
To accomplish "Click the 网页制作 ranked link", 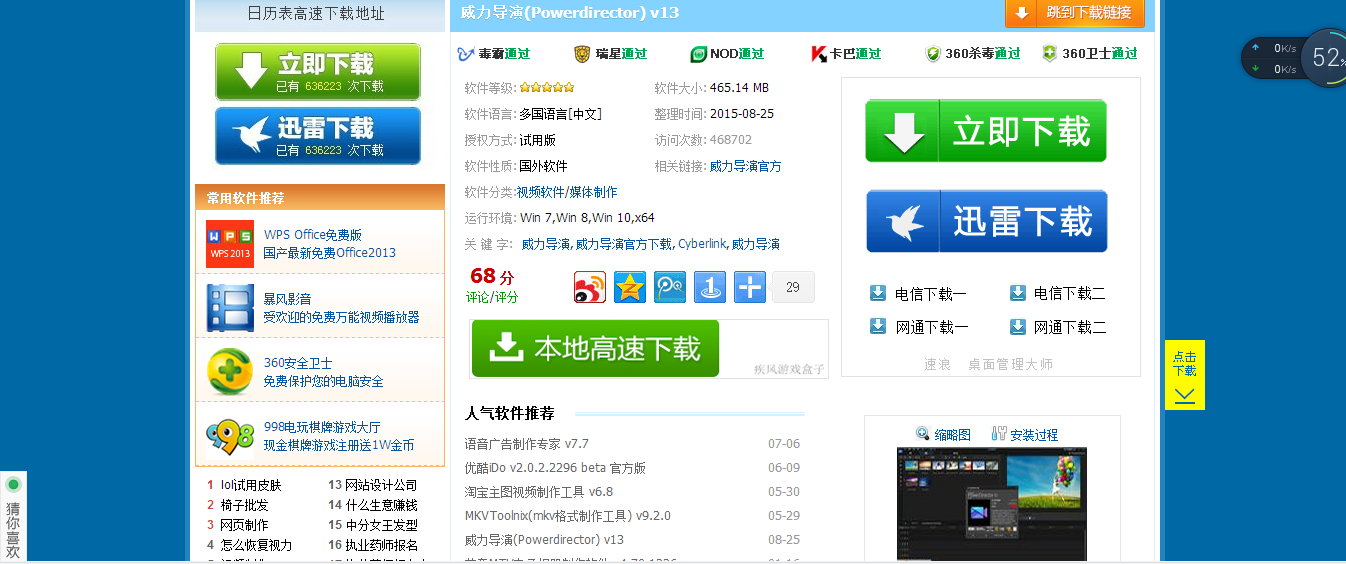I will [x=245, y=525].
